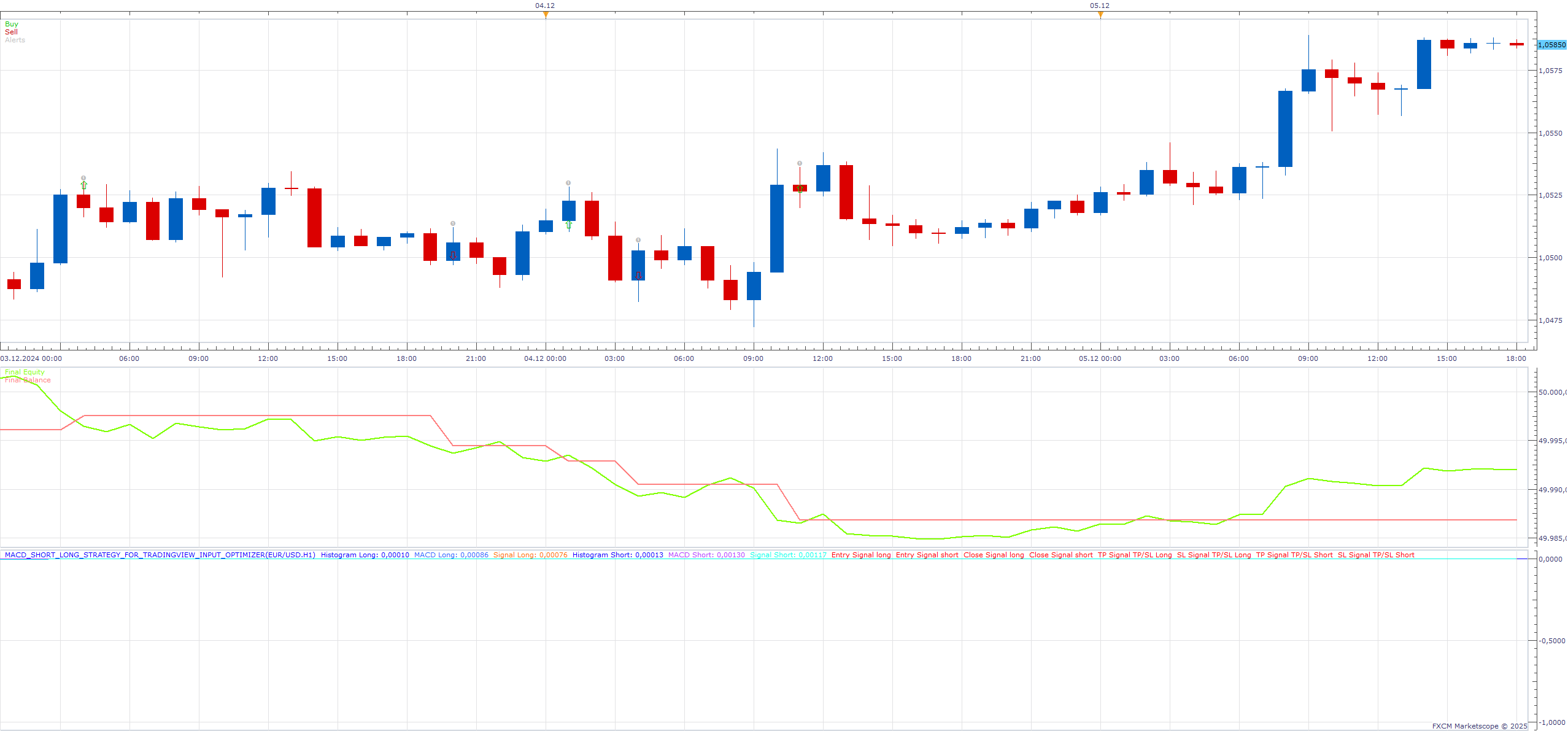Click the MACD Long: 0,00086 label
Viewport: 1568px width, 731px height.
[451, 555]
